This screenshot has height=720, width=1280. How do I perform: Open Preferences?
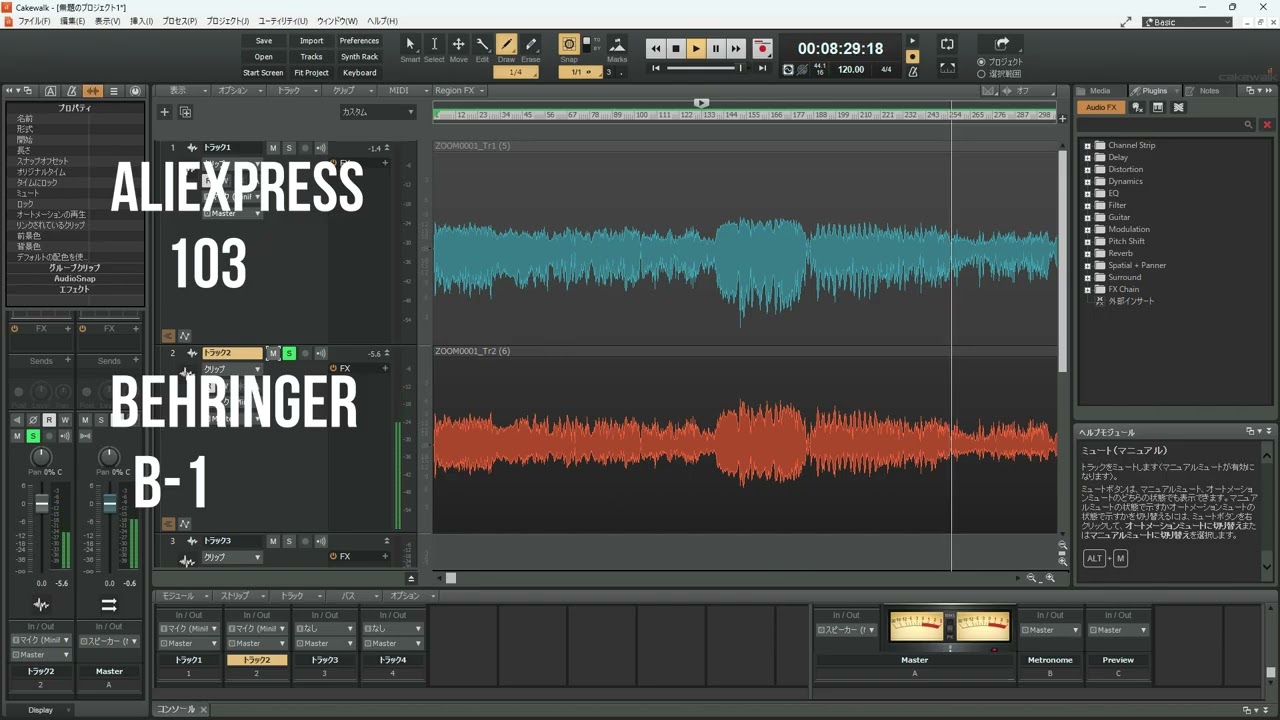coord(359,41)
